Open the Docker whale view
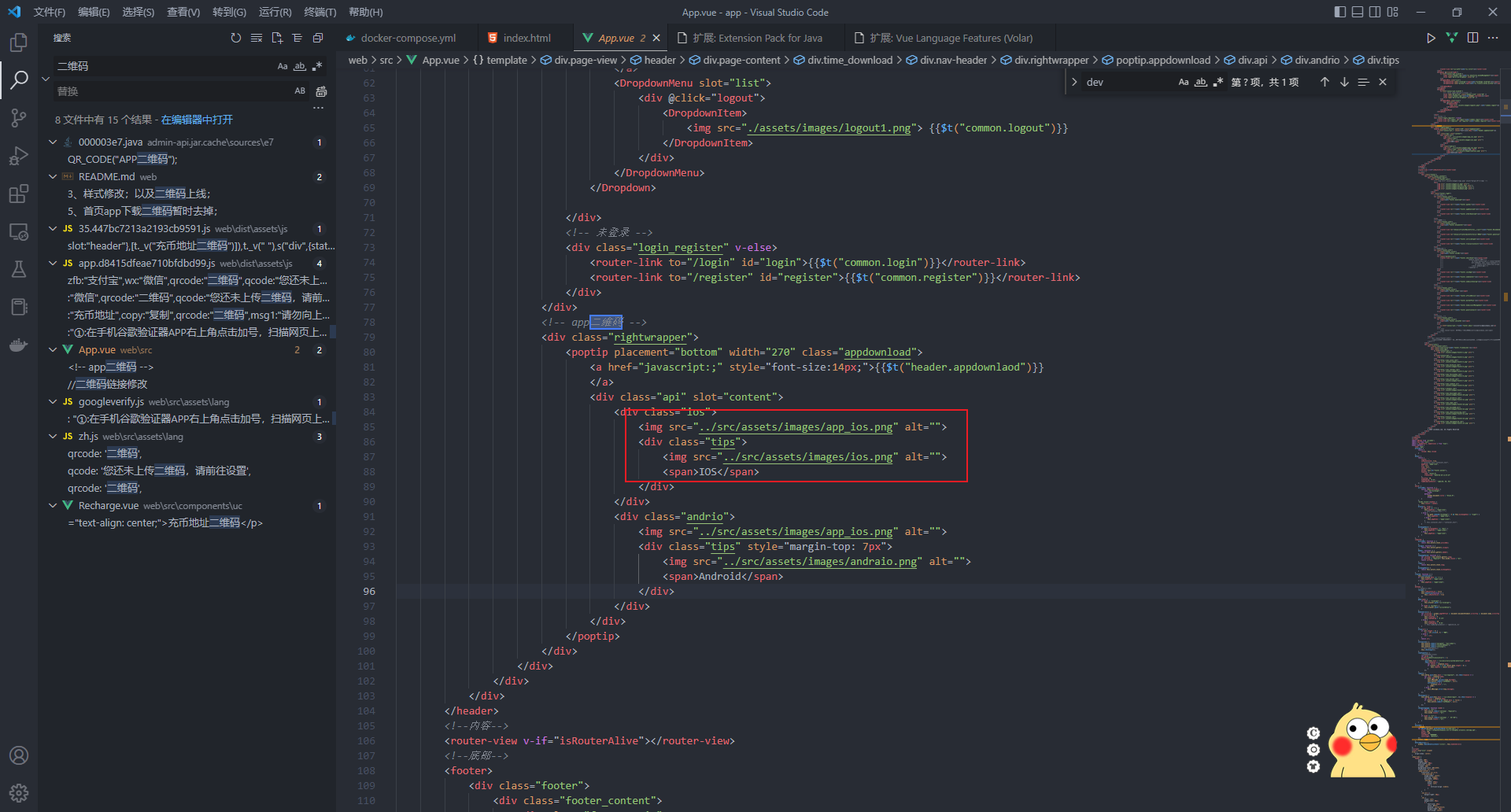 point(19,345)
